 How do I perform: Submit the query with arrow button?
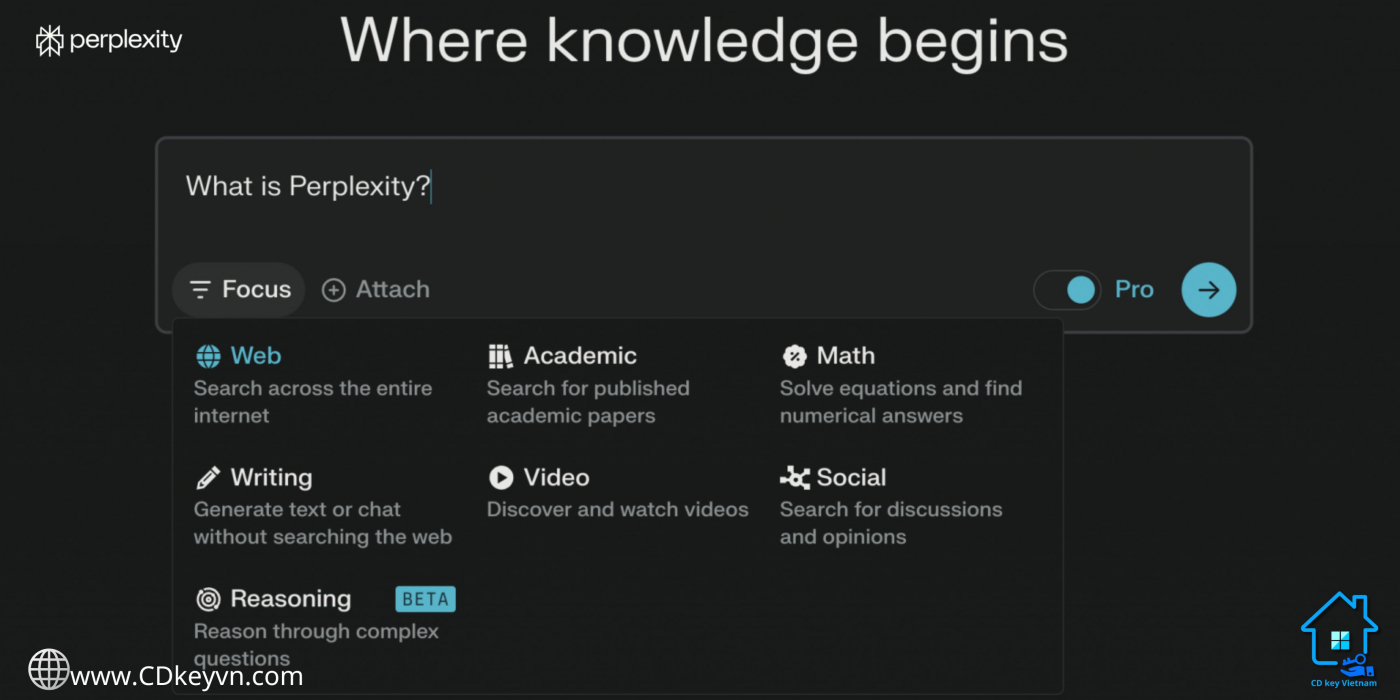[1209, 290]
